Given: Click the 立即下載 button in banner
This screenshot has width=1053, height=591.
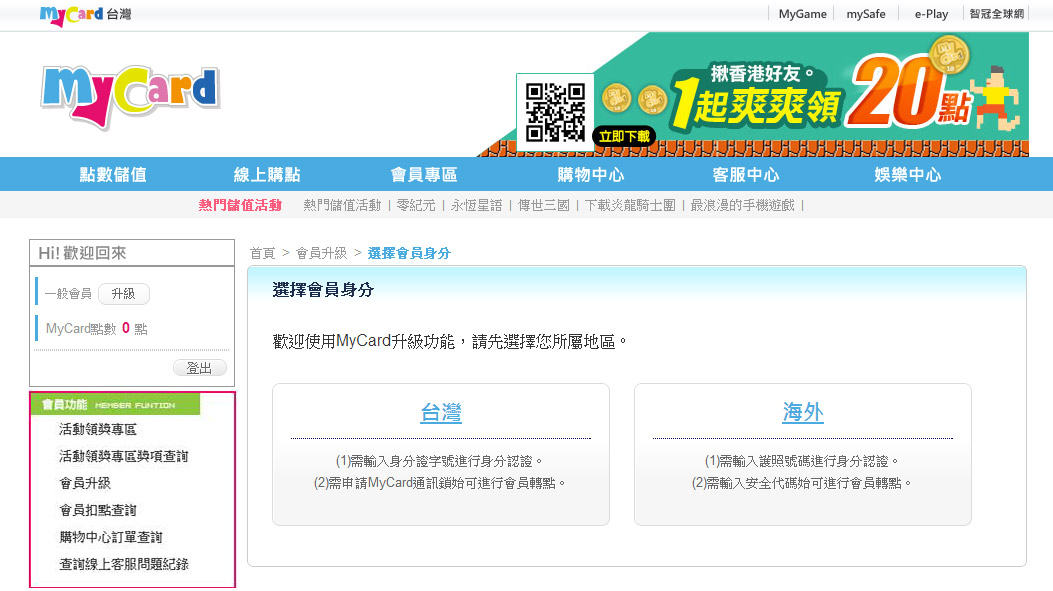Looking at the screenshot, I should pos(624,136).
